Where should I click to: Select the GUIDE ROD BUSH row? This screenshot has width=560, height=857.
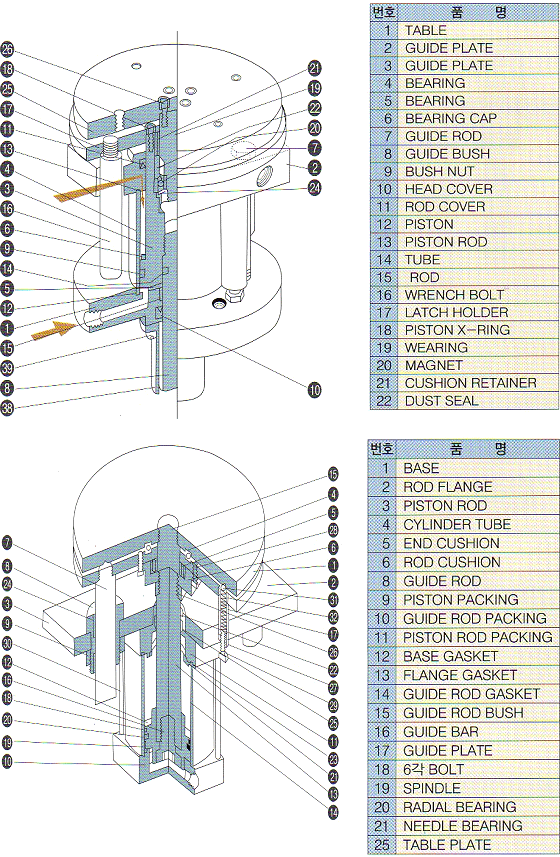click(464, 713)
